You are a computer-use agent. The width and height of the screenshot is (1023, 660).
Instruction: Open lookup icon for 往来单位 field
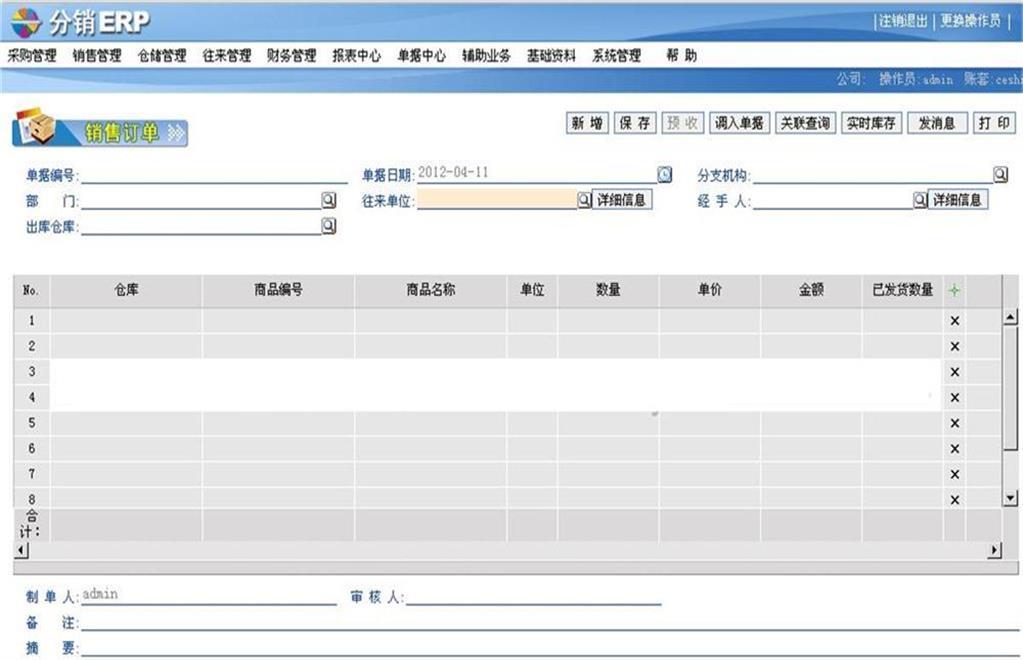click(x=584, y=200)
